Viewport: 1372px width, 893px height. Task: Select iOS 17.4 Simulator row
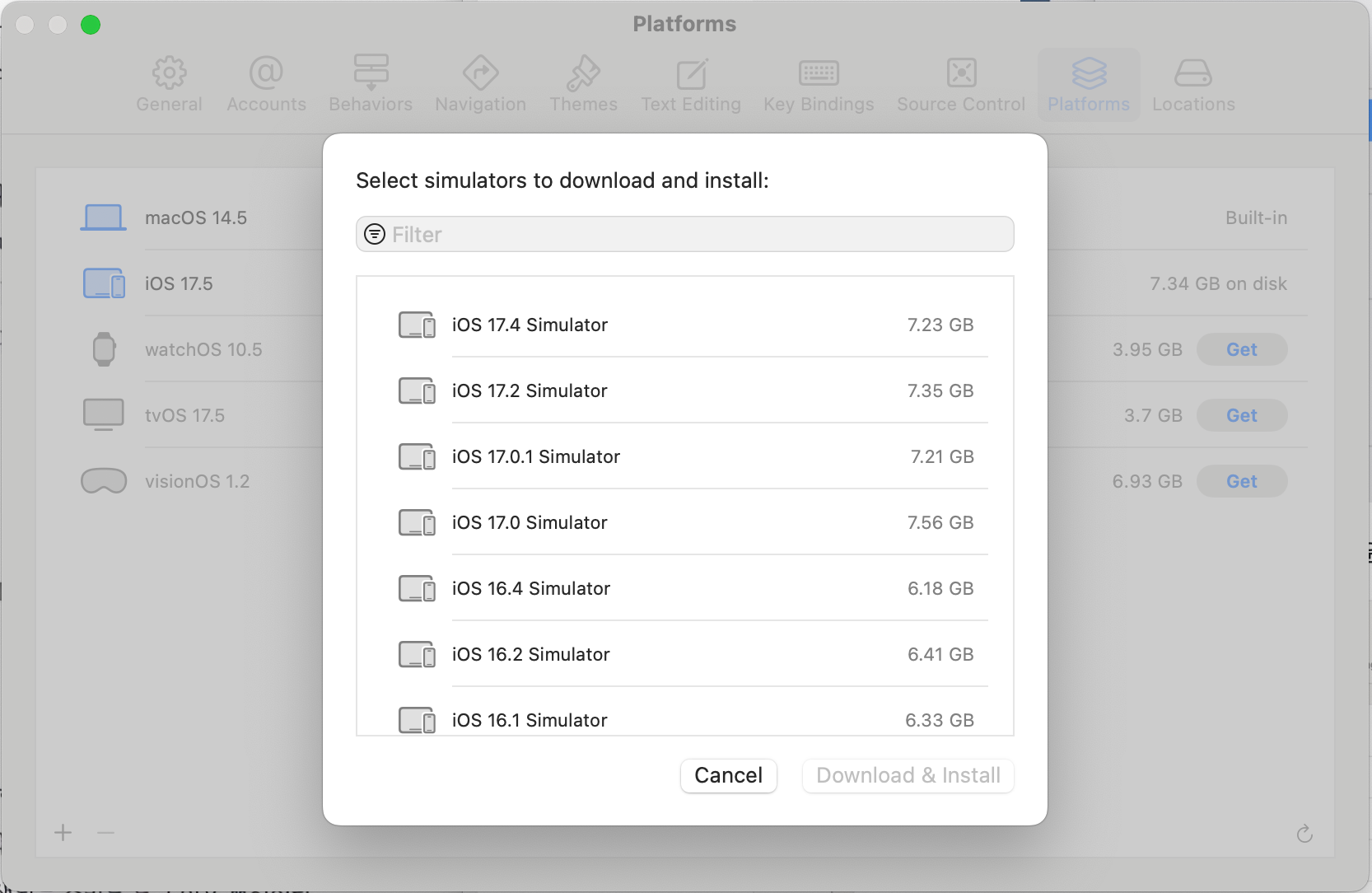[684, 325]
